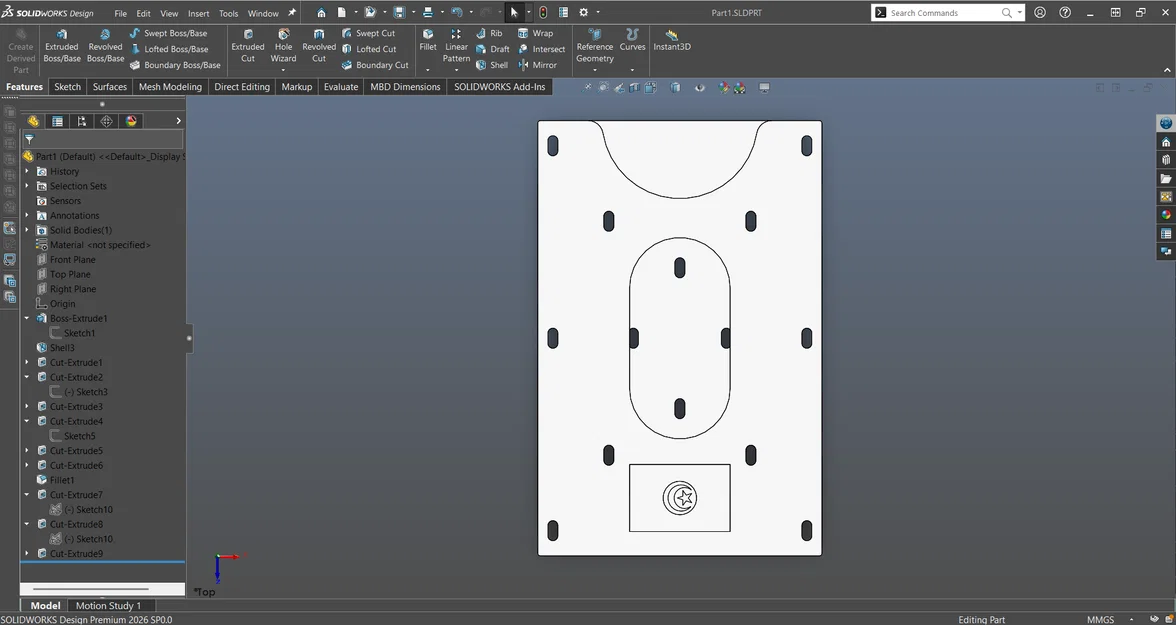Screen dimensions: 1176x625
Task: Click the Rebuild traffic light icon
Action: [543, 13]
